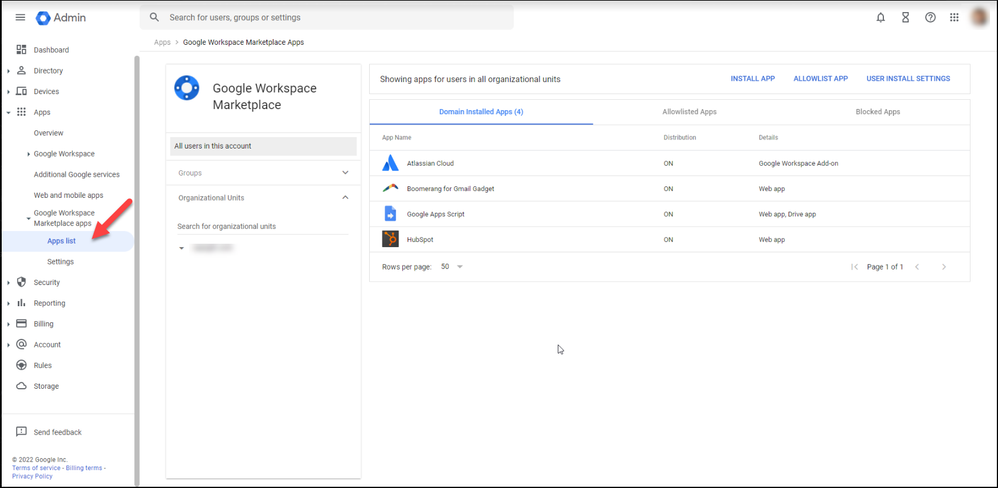
Task: Click the Dashboard icon in sidebar
Action: (21, 50)
